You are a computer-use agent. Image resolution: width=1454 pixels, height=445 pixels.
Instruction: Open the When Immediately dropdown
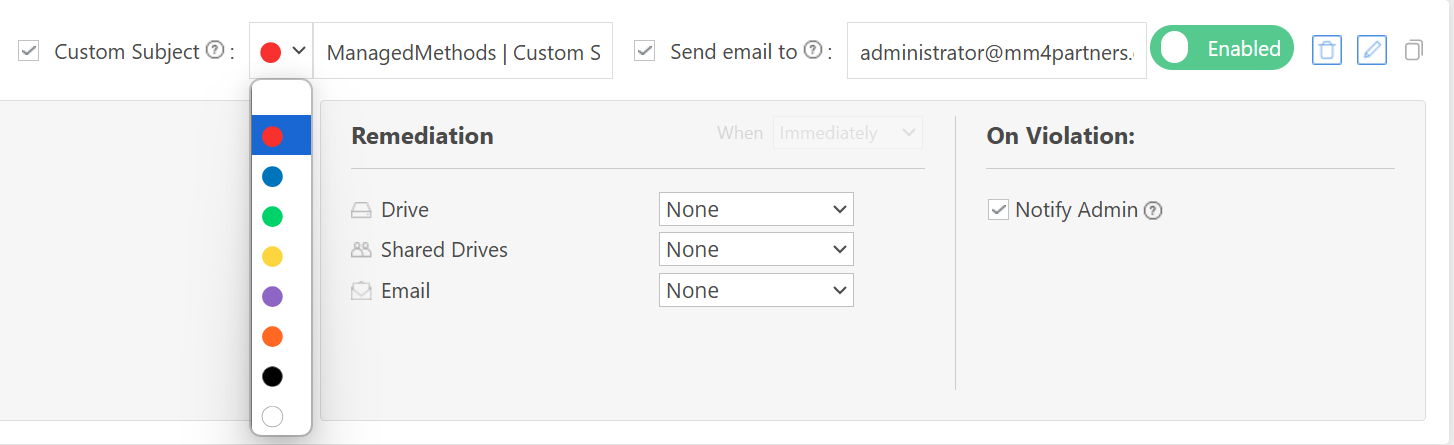(848, 133)
